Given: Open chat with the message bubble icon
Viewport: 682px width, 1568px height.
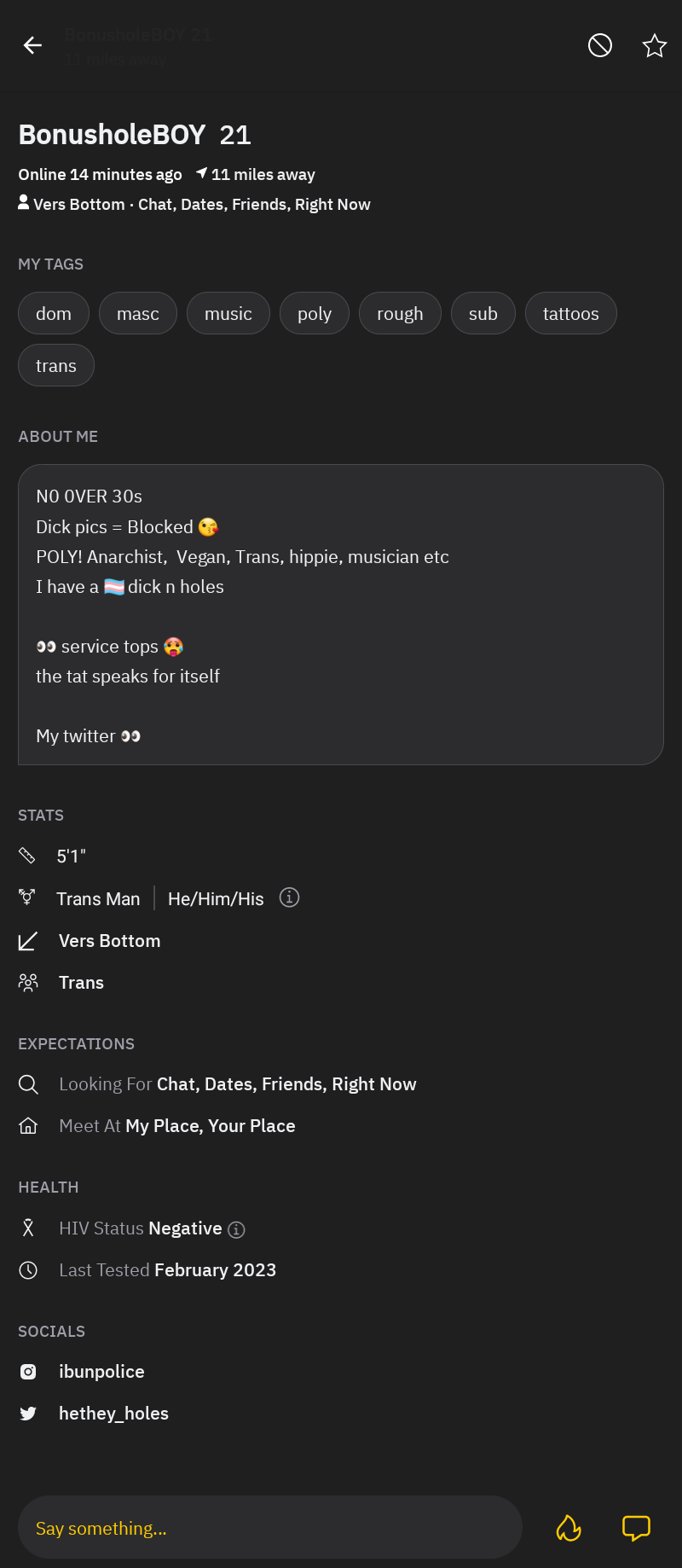Looking at the screenshot, I should coord(636,1528).
